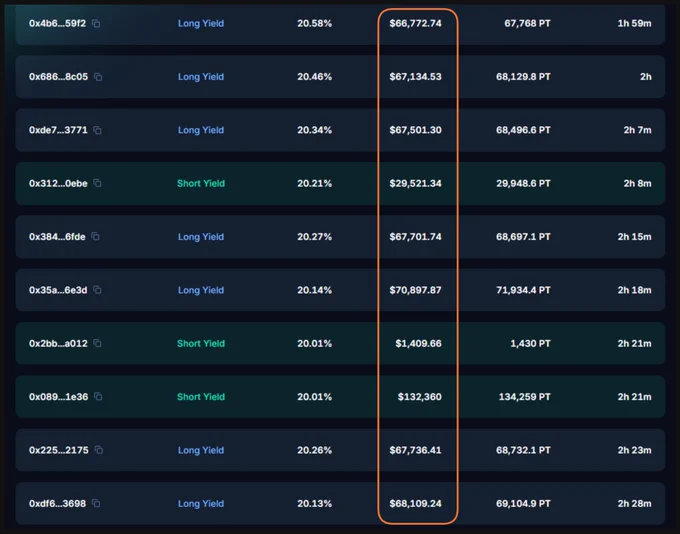Click the $67,701.74 amount
This screenshot has height=534, width=680.
[415, 237]
